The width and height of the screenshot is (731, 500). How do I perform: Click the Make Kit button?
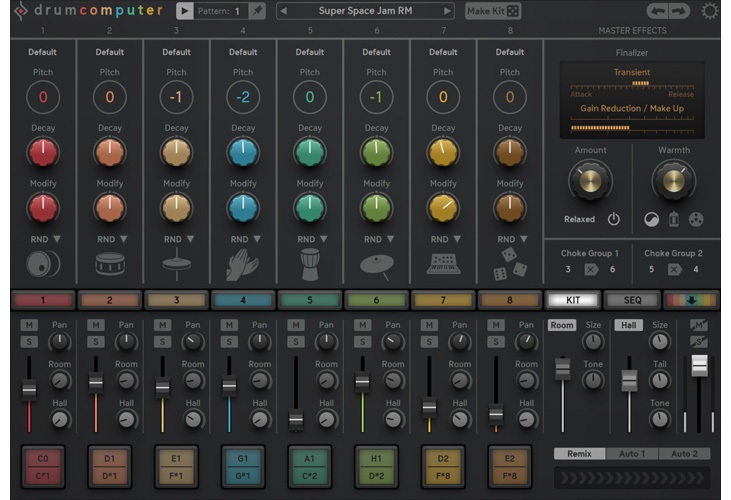(x=493, y=11)
